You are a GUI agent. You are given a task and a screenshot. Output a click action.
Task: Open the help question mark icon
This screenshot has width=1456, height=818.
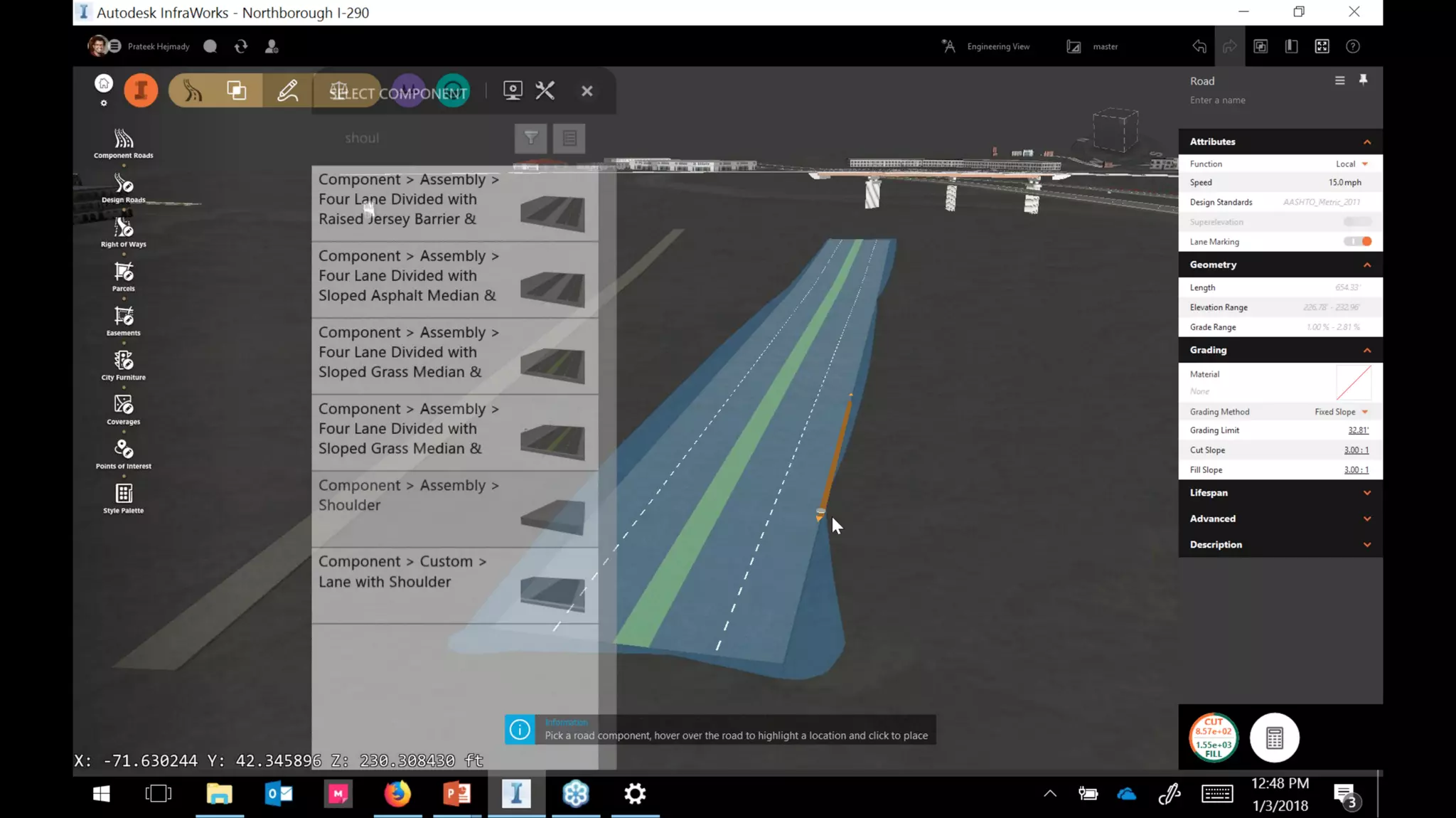(1353, 46)
